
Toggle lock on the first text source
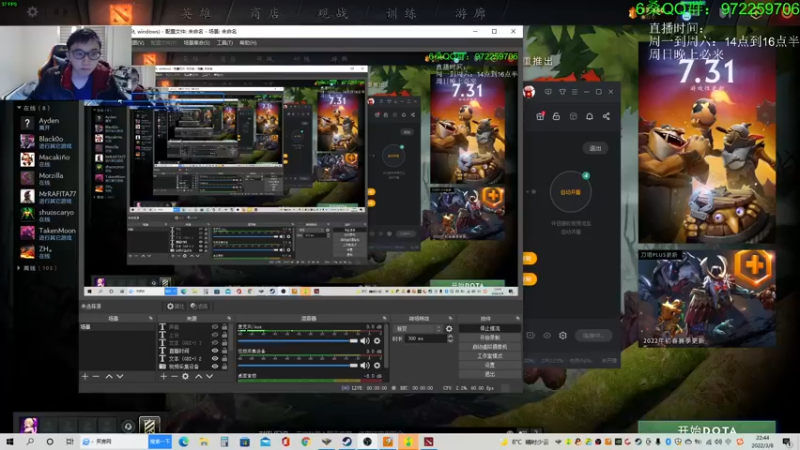click(224, 327)
